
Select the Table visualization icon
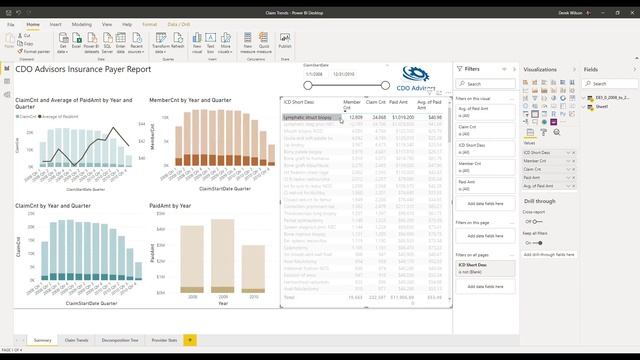[x=535, y=114]
